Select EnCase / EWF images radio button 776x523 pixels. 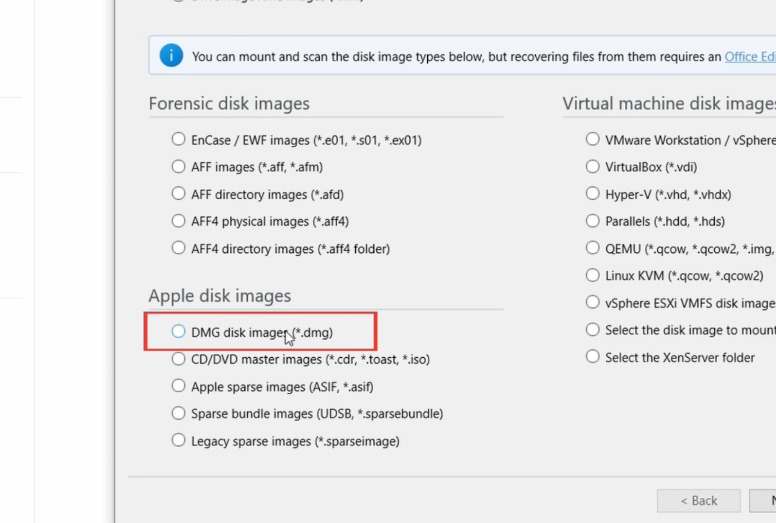pyautogui.click(x=178, y=139)
